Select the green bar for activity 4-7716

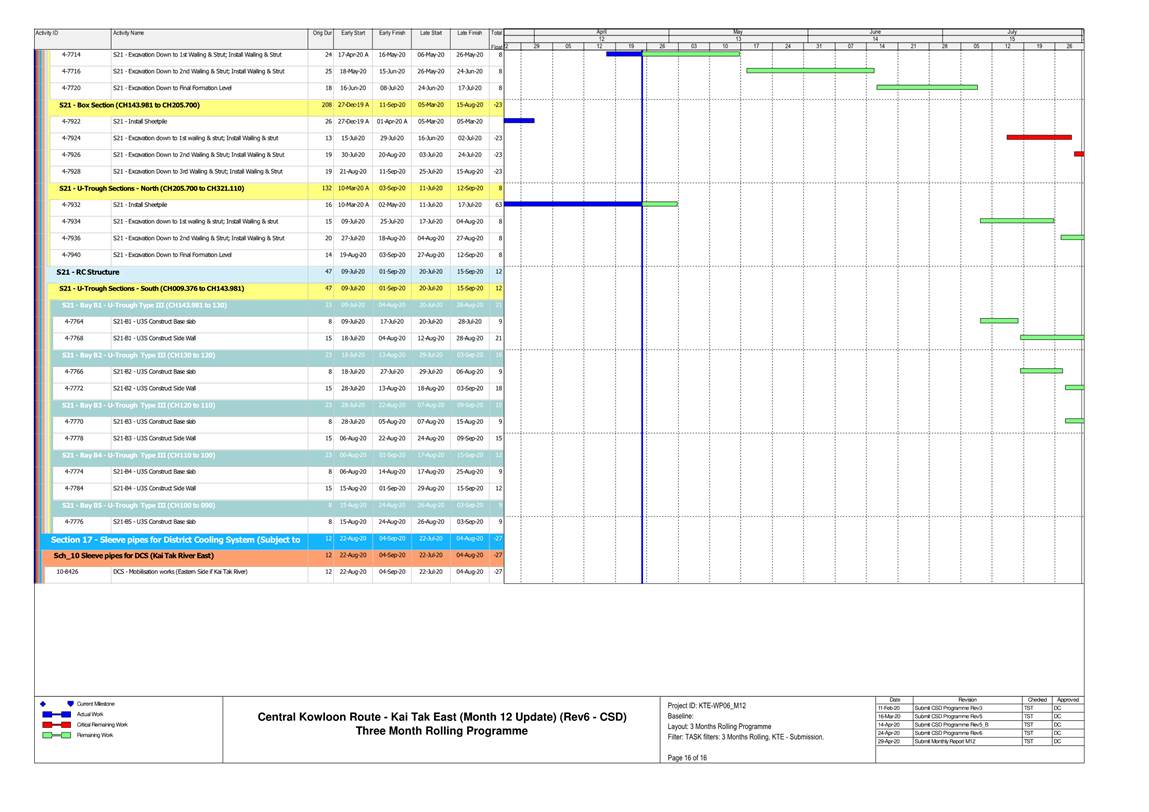pyautogui.click(x=809, y=71)
